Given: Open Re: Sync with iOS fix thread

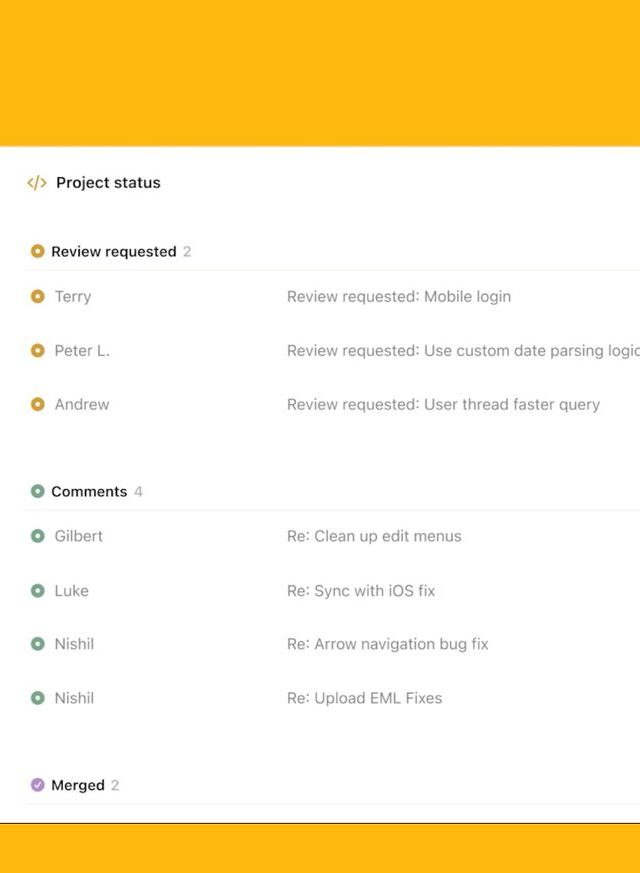Looking at the screenshot, I should pyautogui.click(x=361, y=591).
